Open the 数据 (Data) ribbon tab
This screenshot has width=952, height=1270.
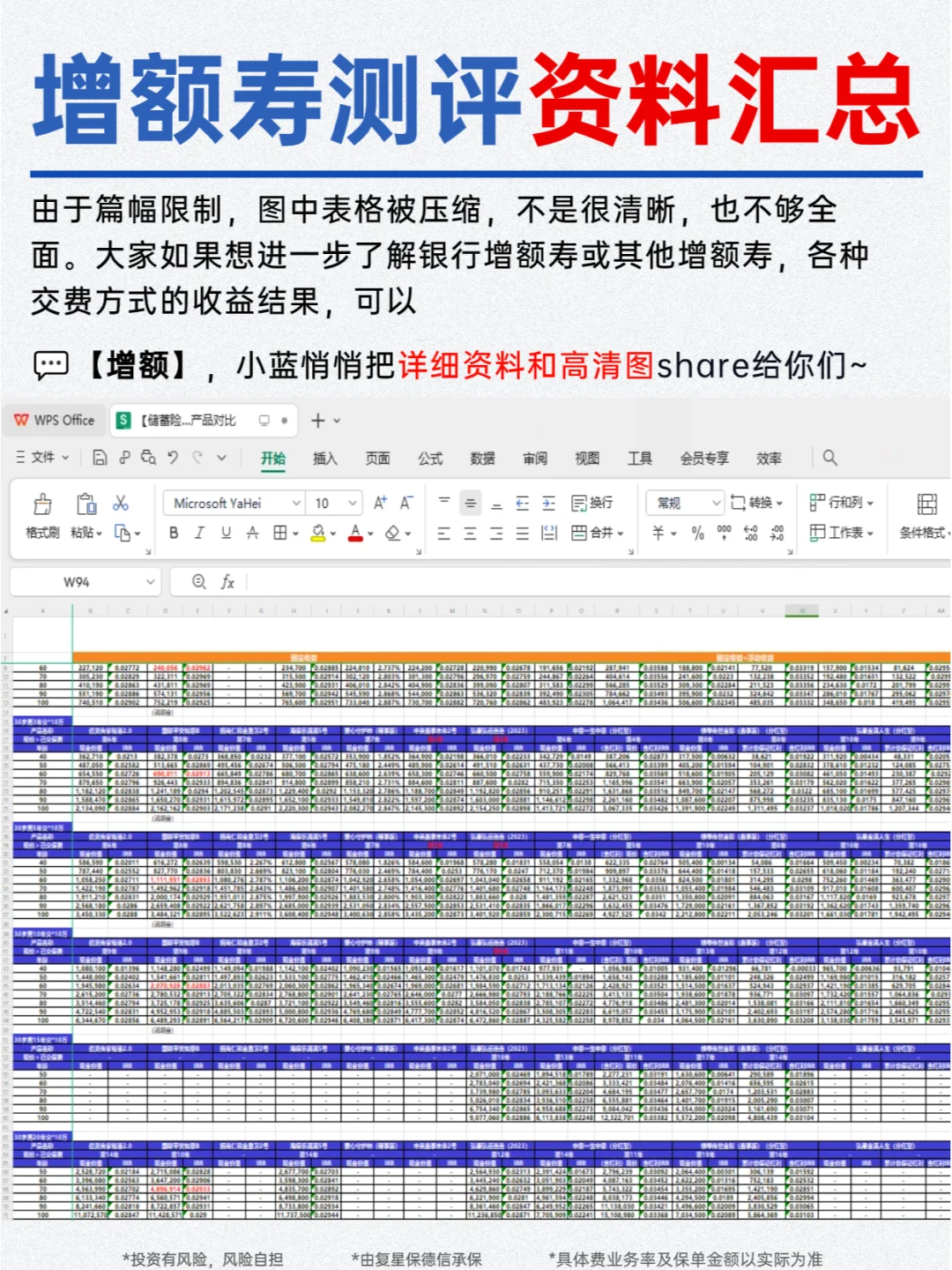[x=482, y=458]
